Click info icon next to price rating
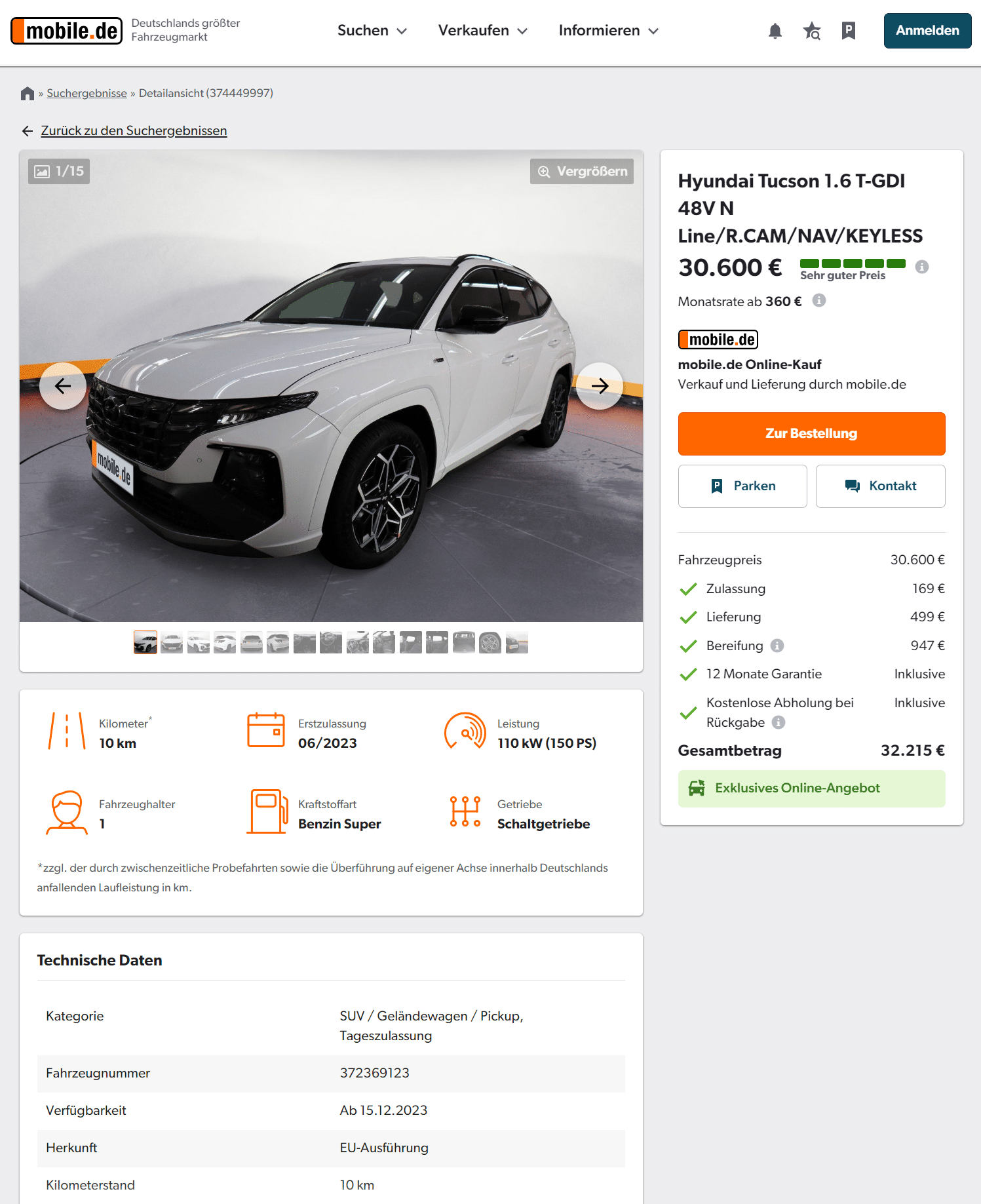 [x=921, y=267]
